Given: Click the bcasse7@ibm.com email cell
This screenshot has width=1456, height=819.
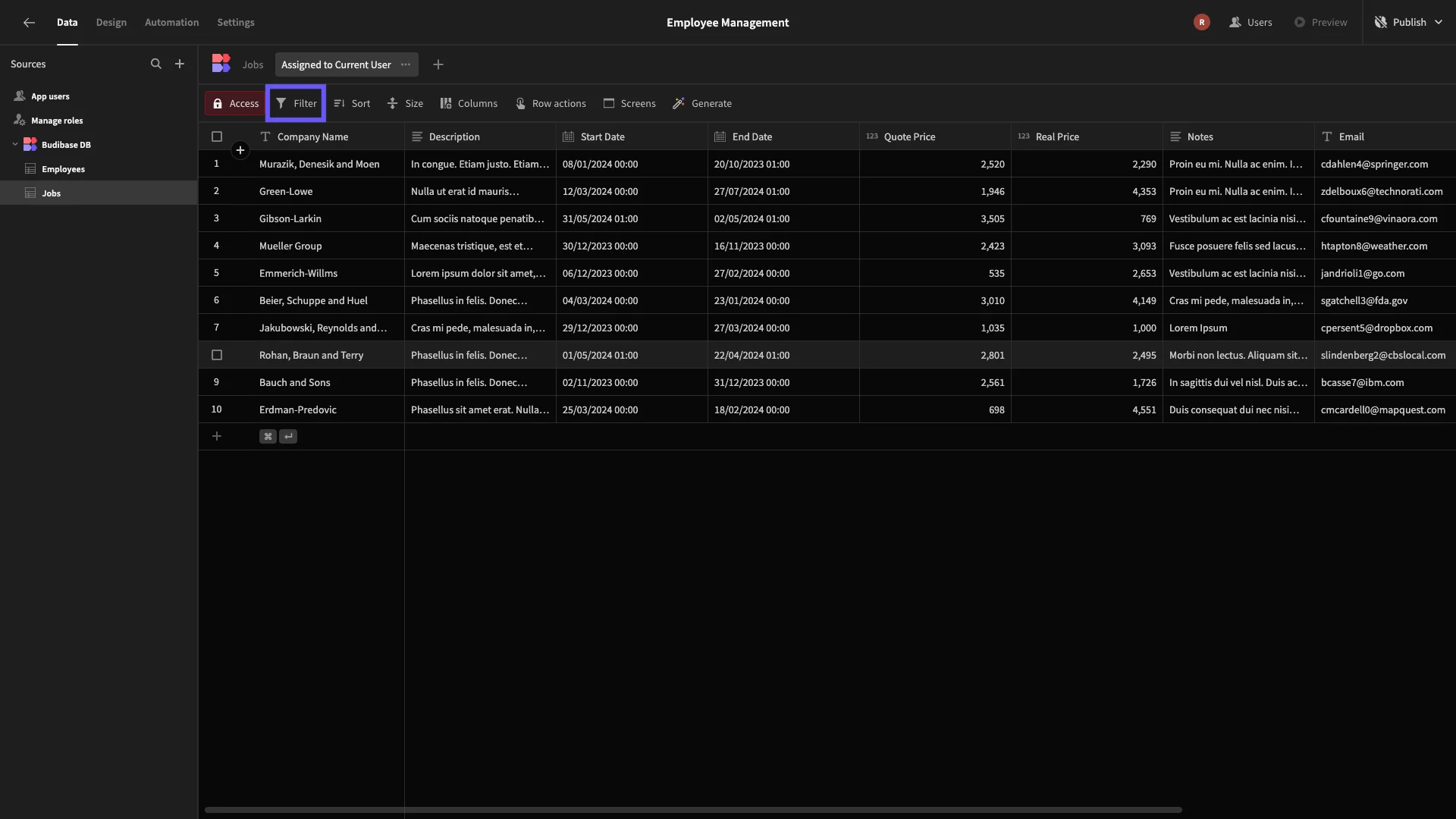Looking at the screenshot, I should [x=1385, y=382].
